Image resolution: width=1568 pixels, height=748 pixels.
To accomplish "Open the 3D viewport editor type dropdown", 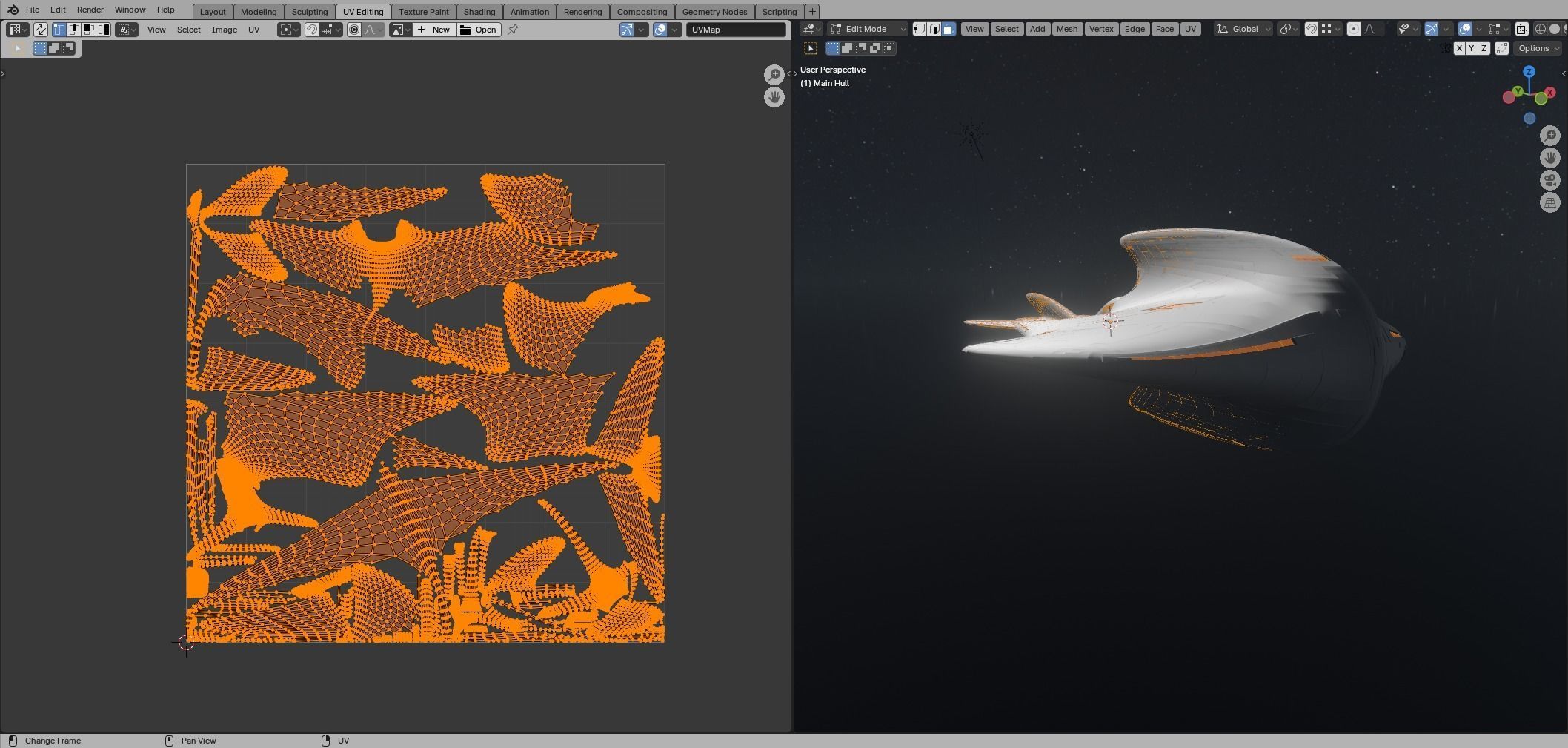I will pyautogui.click(x=812, y=29).
